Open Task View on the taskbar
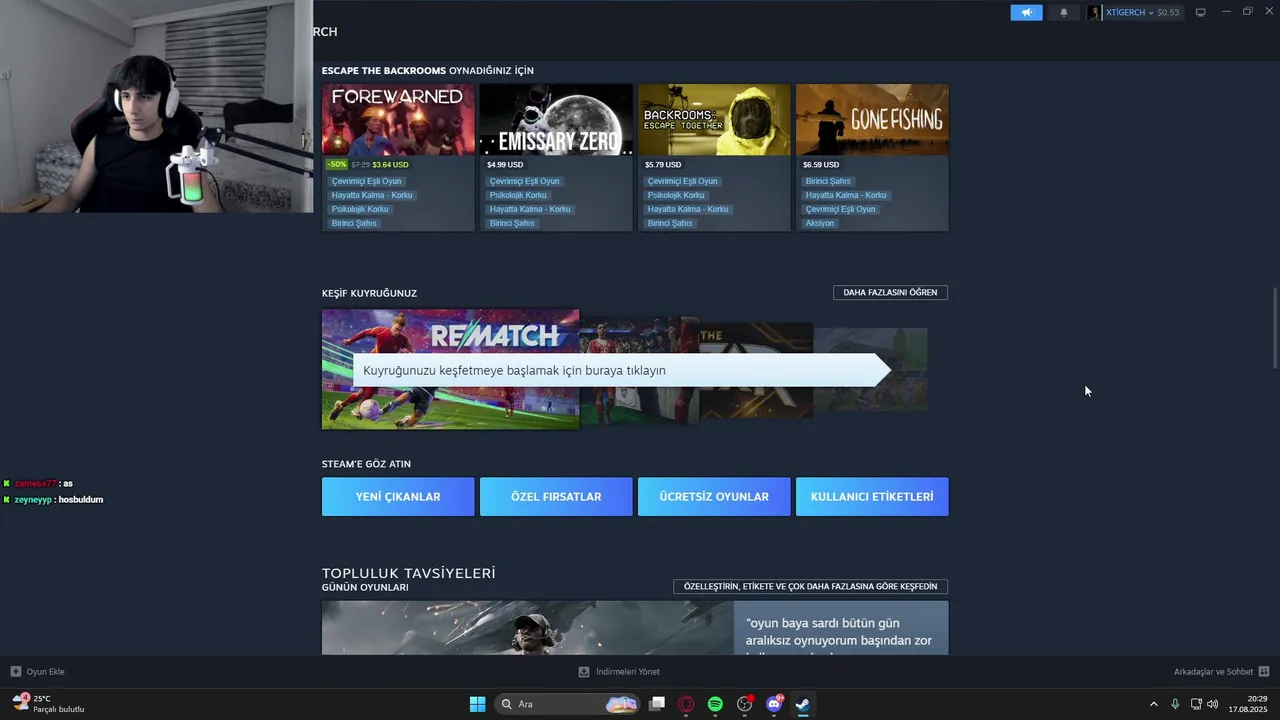Screen dimensions: 1280x720 pyautogui.click(x=657, y=704)
